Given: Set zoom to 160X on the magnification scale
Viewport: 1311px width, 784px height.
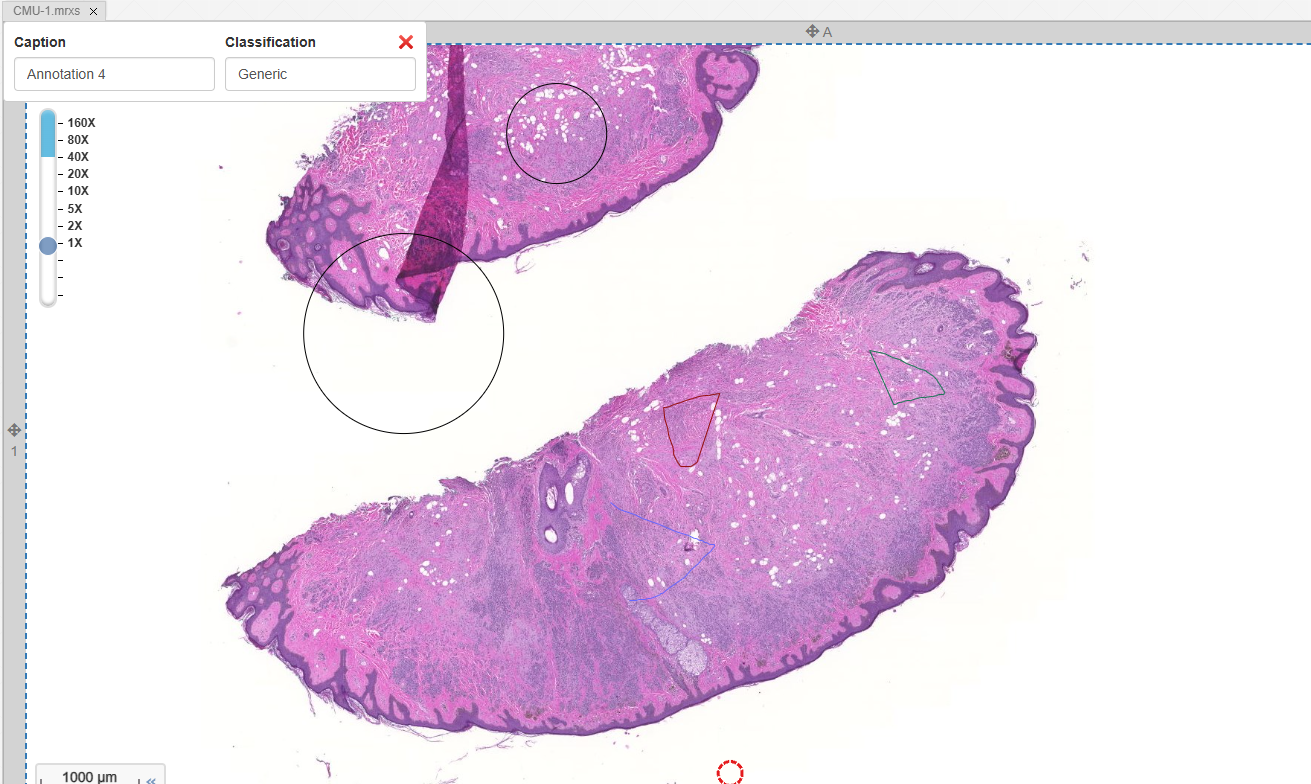Looking at the screenshot, I should pos(81,123).
